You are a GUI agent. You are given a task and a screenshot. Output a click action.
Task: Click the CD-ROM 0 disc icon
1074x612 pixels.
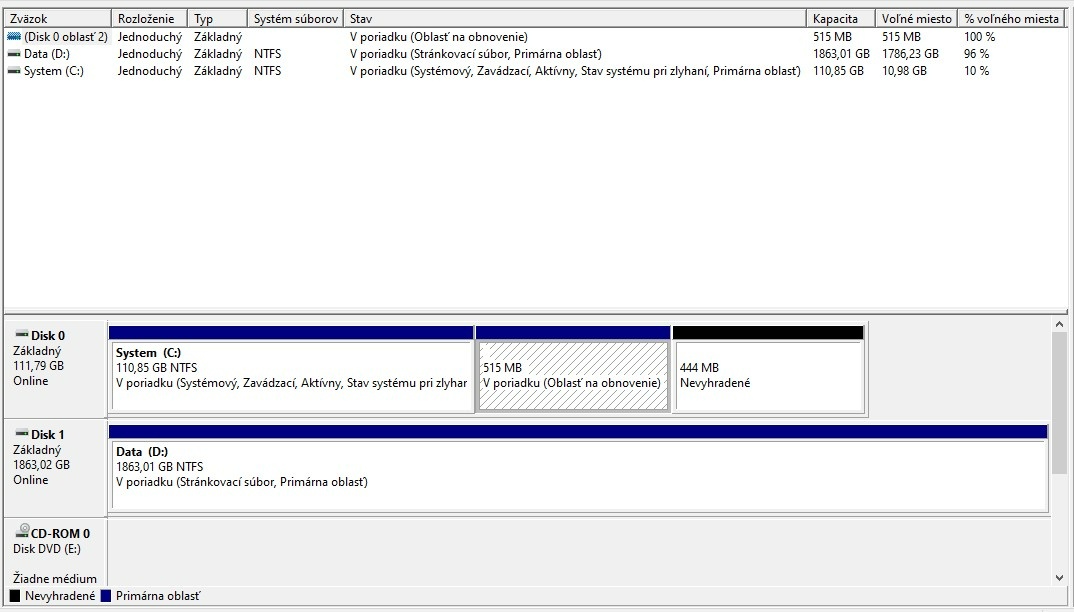pos(22,530)
